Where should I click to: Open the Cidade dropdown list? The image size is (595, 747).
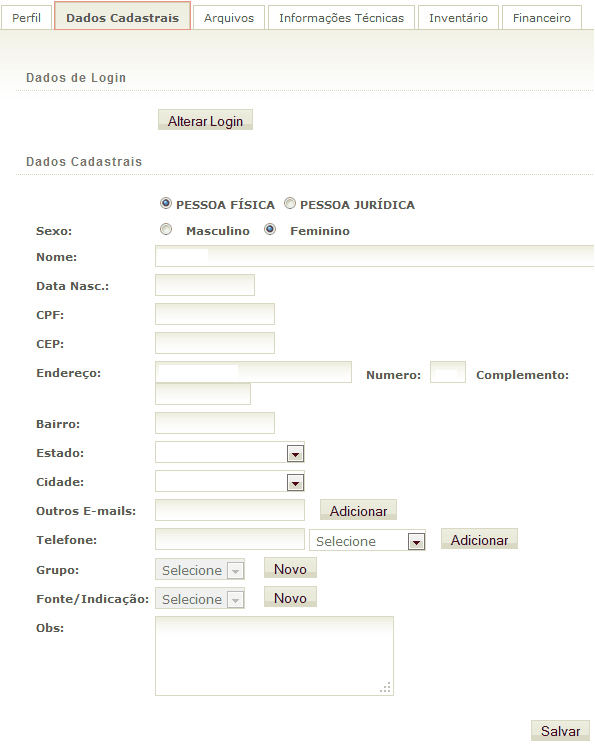[230, 481]
